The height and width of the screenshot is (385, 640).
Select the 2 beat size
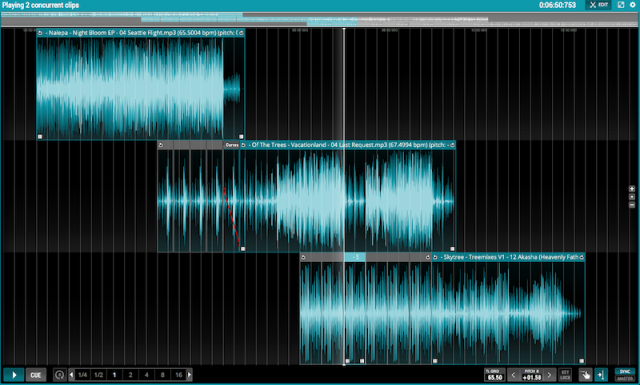coord(131,375)
